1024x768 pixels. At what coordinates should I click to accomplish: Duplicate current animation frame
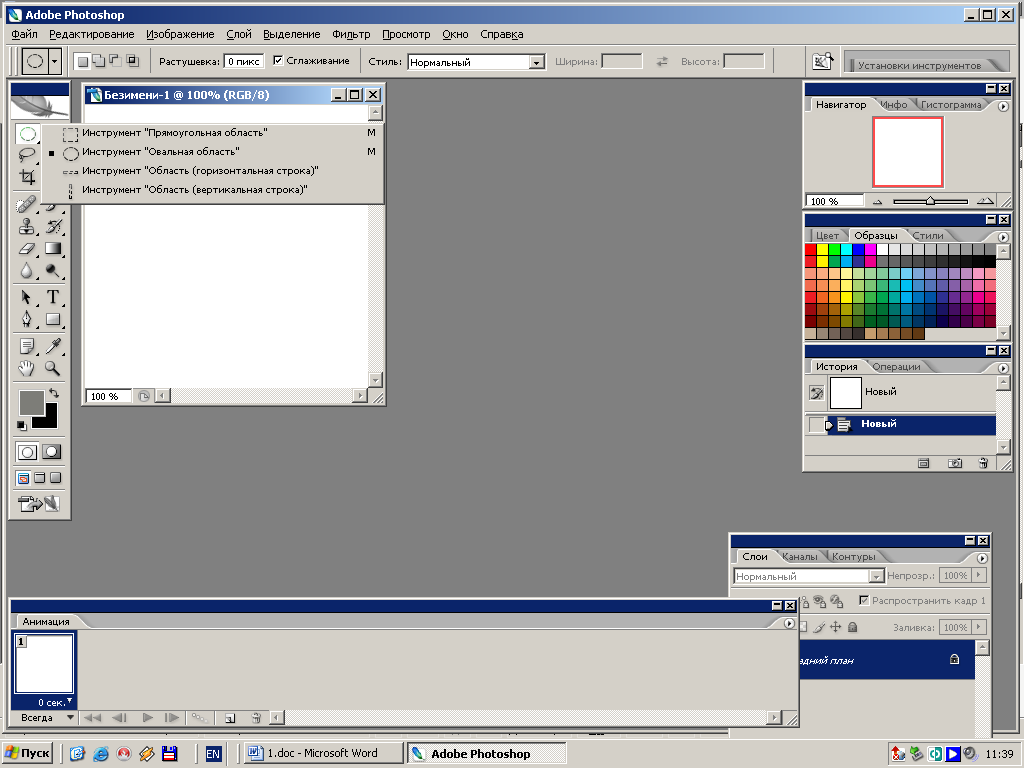(x=230, y=718)
